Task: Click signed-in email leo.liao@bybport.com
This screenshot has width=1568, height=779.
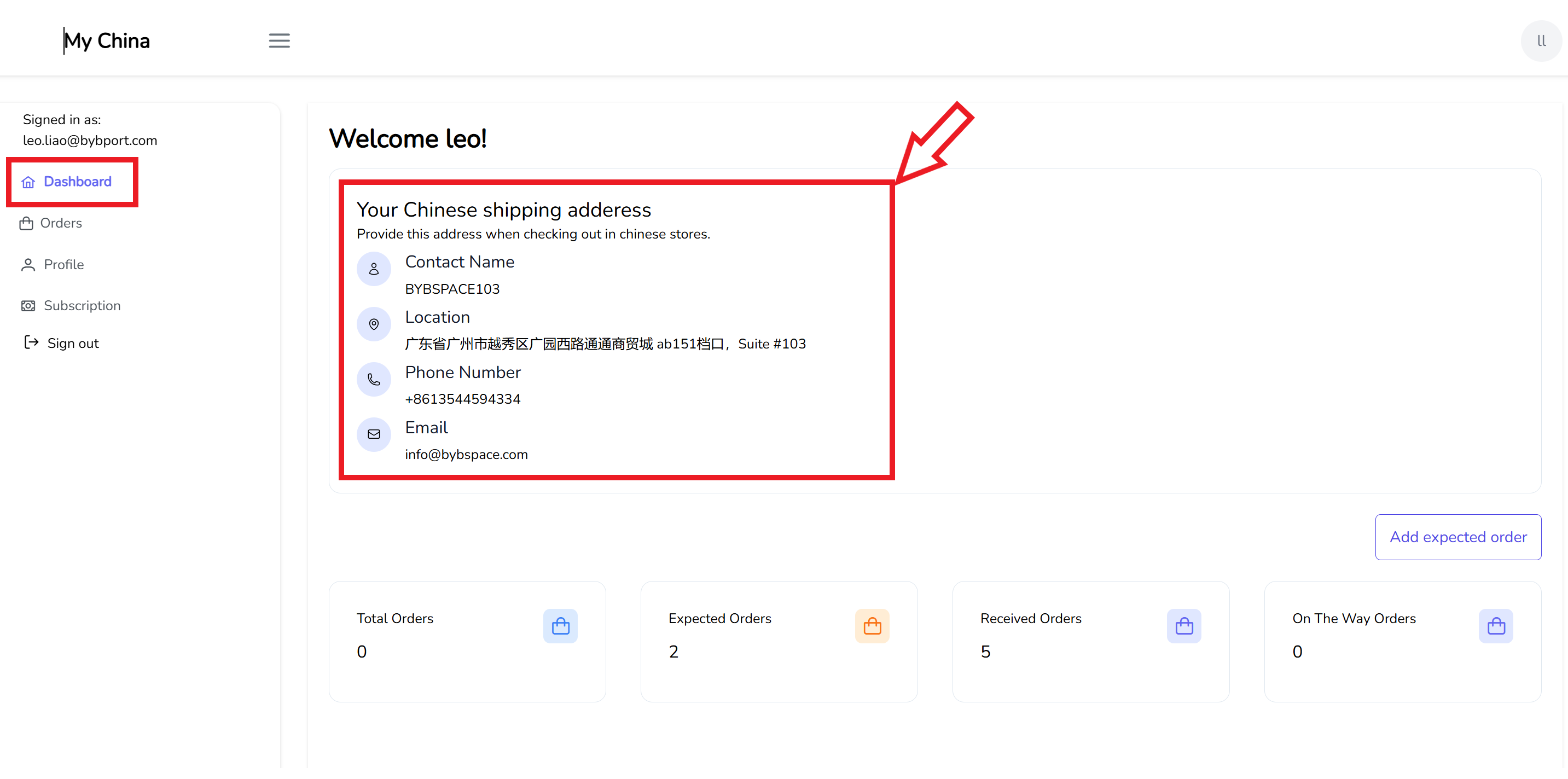Action: tap(90, 141)
